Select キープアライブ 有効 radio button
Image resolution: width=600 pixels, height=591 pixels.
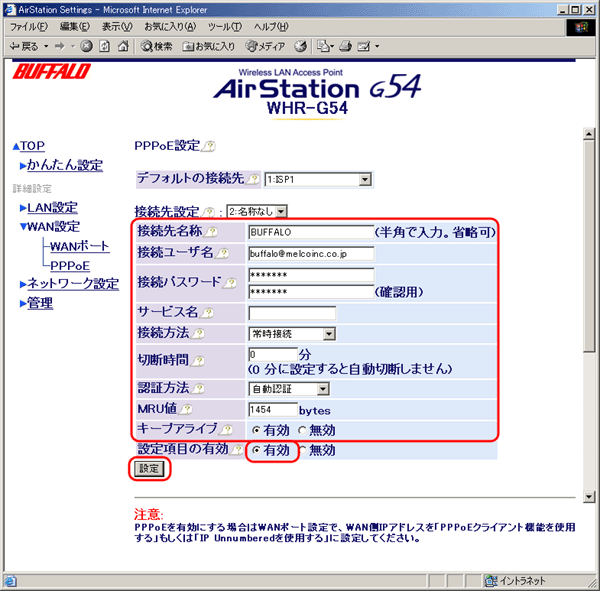pos(256,431)
